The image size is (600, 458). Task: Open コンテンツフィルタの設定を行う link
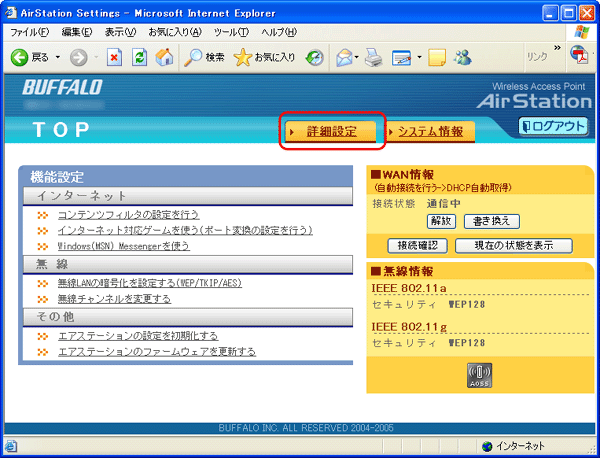coord(128,215)
